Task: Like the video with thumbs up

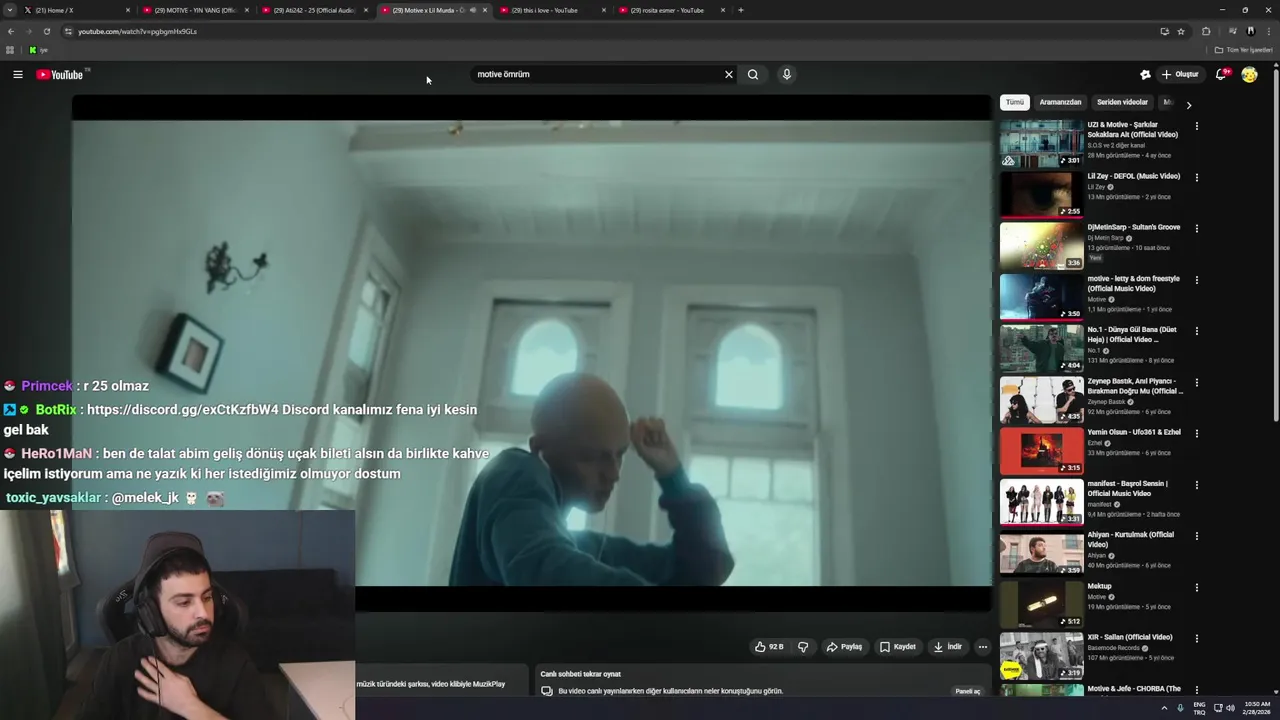Action: click(x=769, y=647)
